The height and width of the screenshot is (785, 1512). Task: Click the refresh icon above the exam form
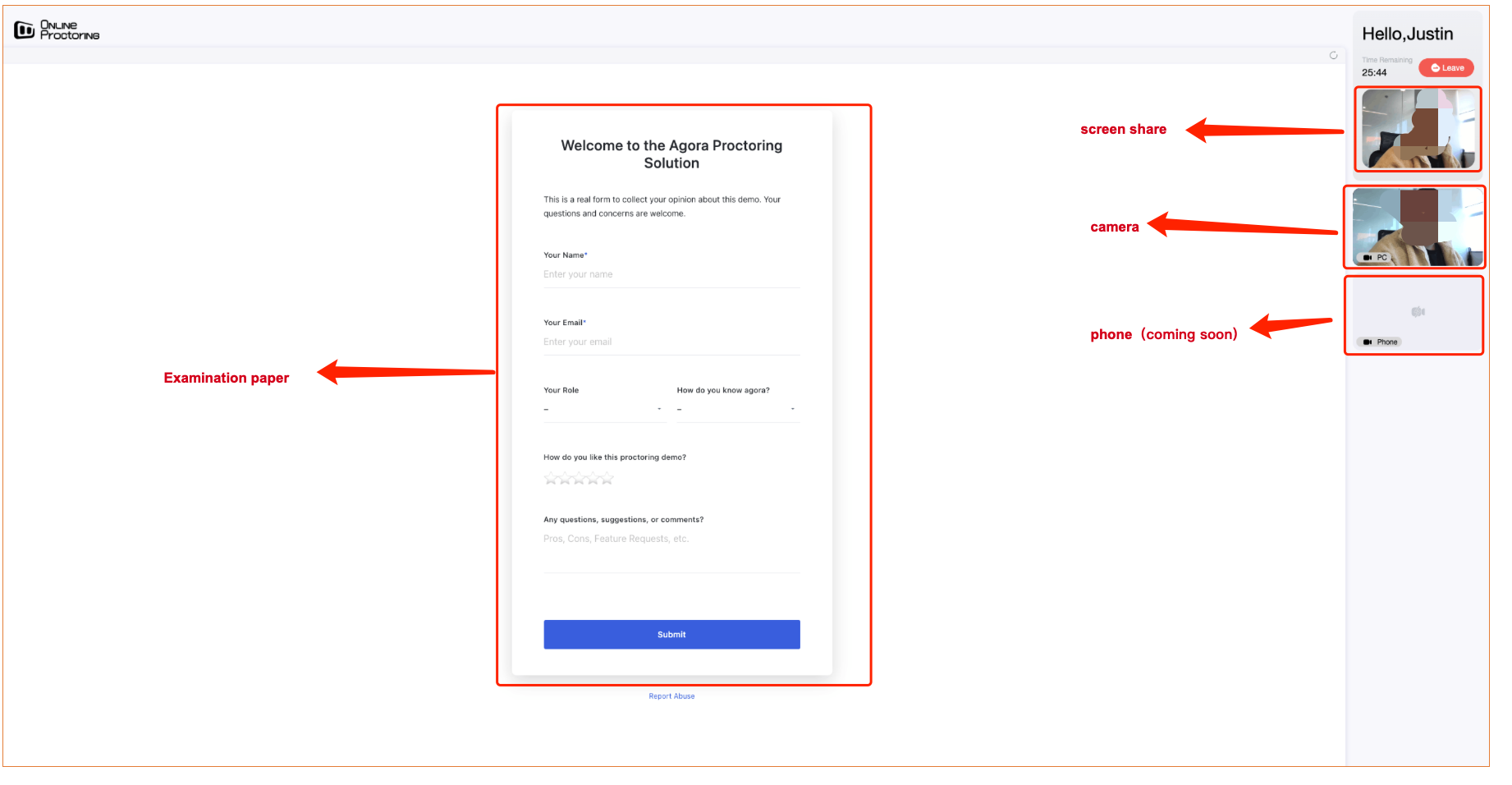click(1333, 55)
